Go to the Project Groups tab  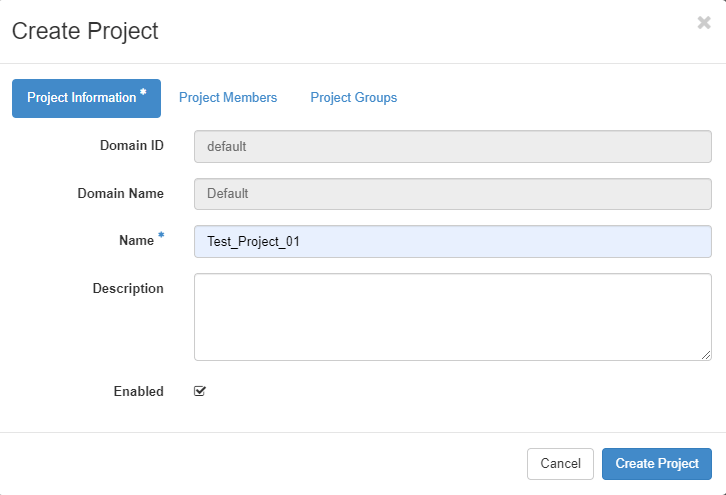tap(353, 98)
